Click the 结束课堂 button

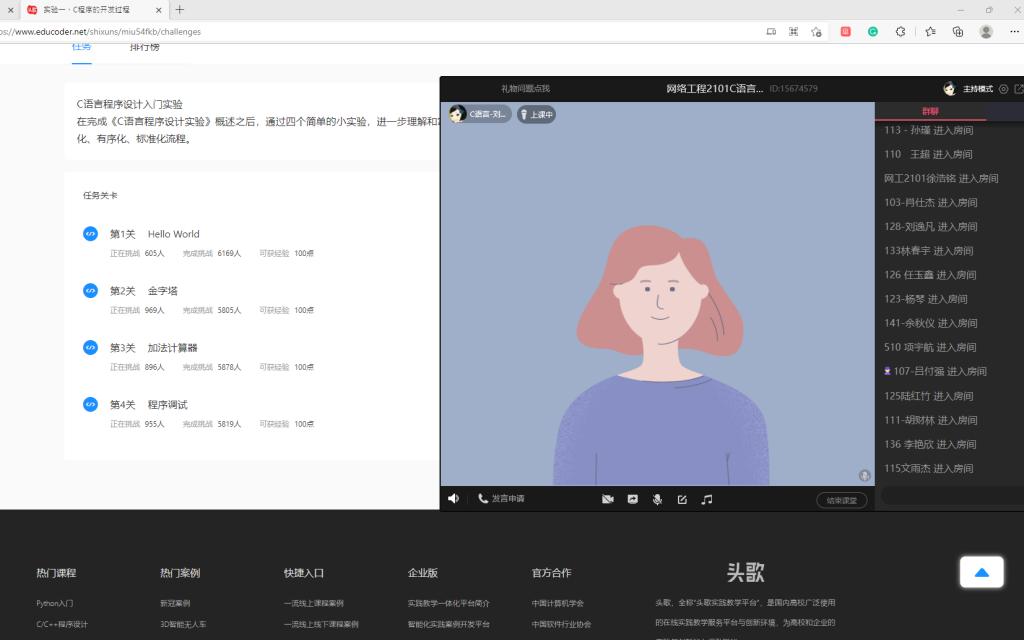(x=841, y=500)
